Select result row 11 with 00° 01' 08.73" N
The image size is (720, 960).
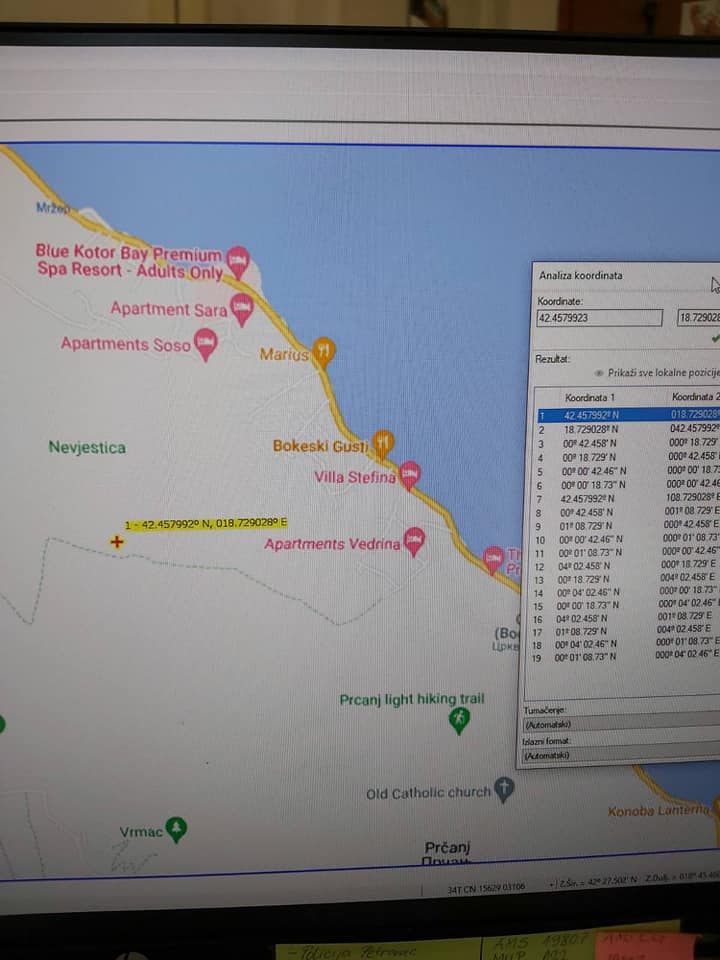tap(626, 552)
